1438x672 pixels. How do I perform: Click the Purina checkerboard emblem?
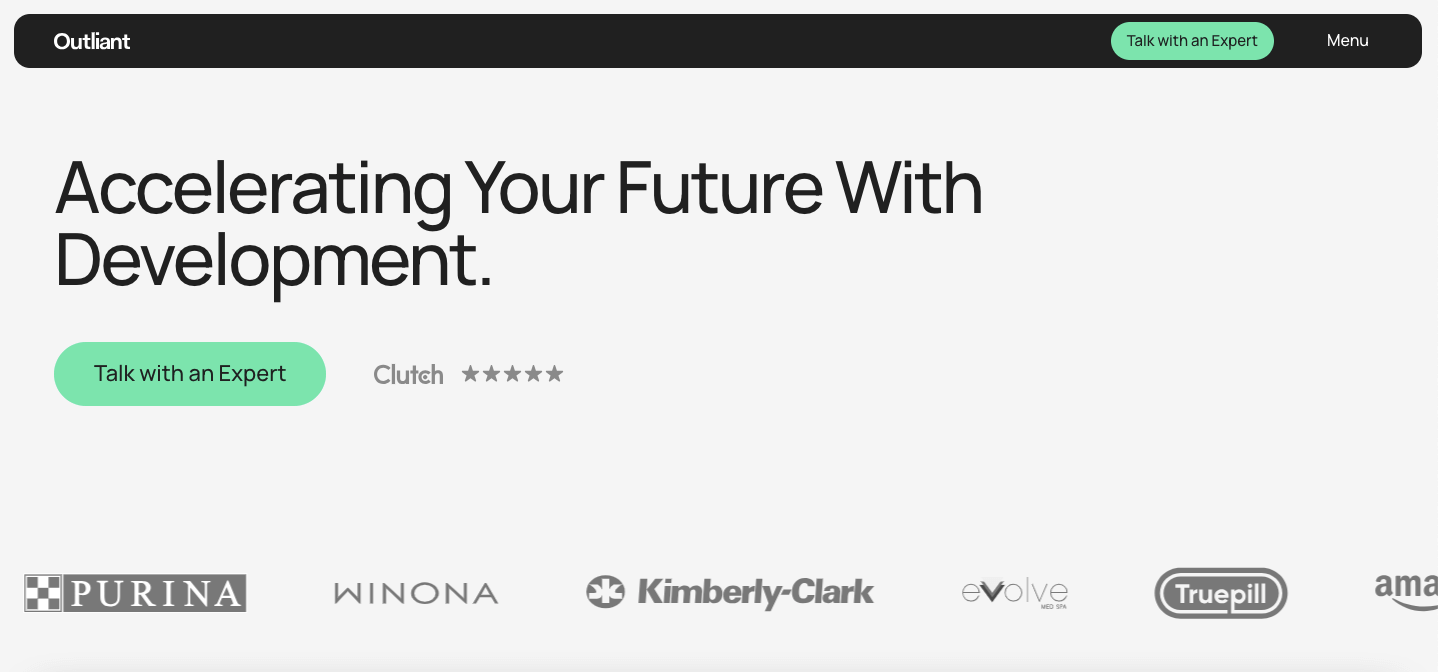pos(43,593)
